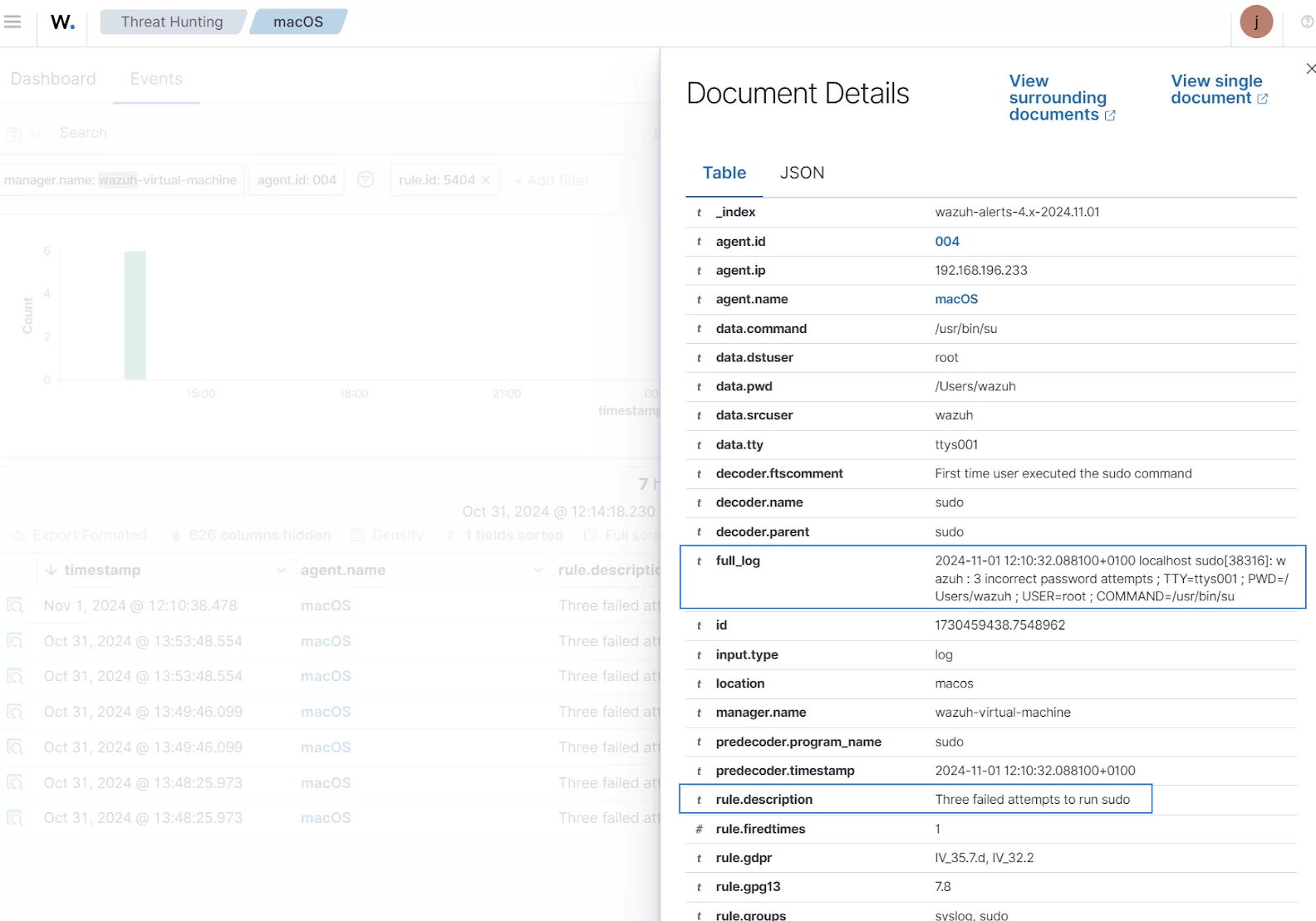Screen dimensions: 1316x921
Task: Click field type icon for data.srcuser
Action: click(699, 416)
